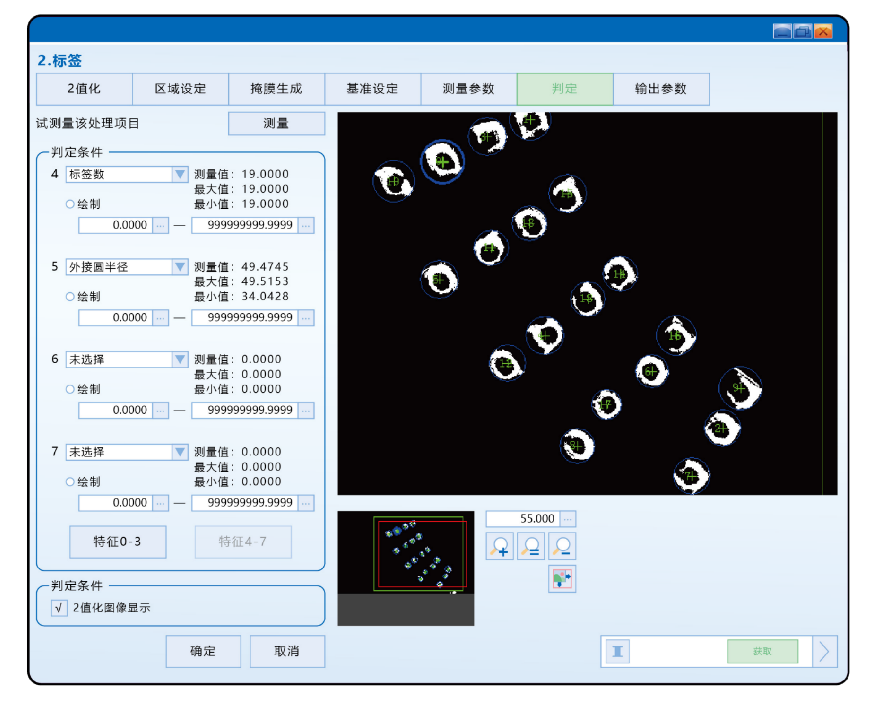This screenshot has height=710, width=880.
Task: Click the upper limit field of condition 7
Action: click(x=244, y=503)
